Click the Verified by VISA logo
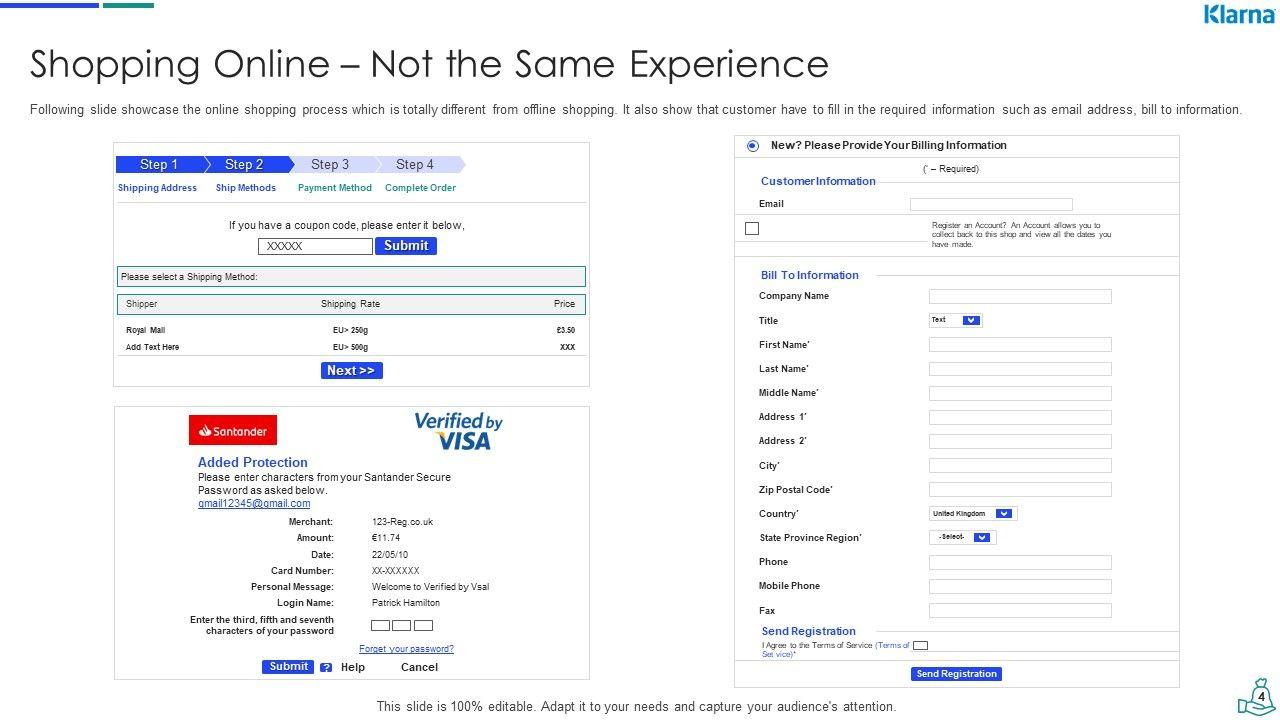 pyautogui.click(x=459, y=431)
